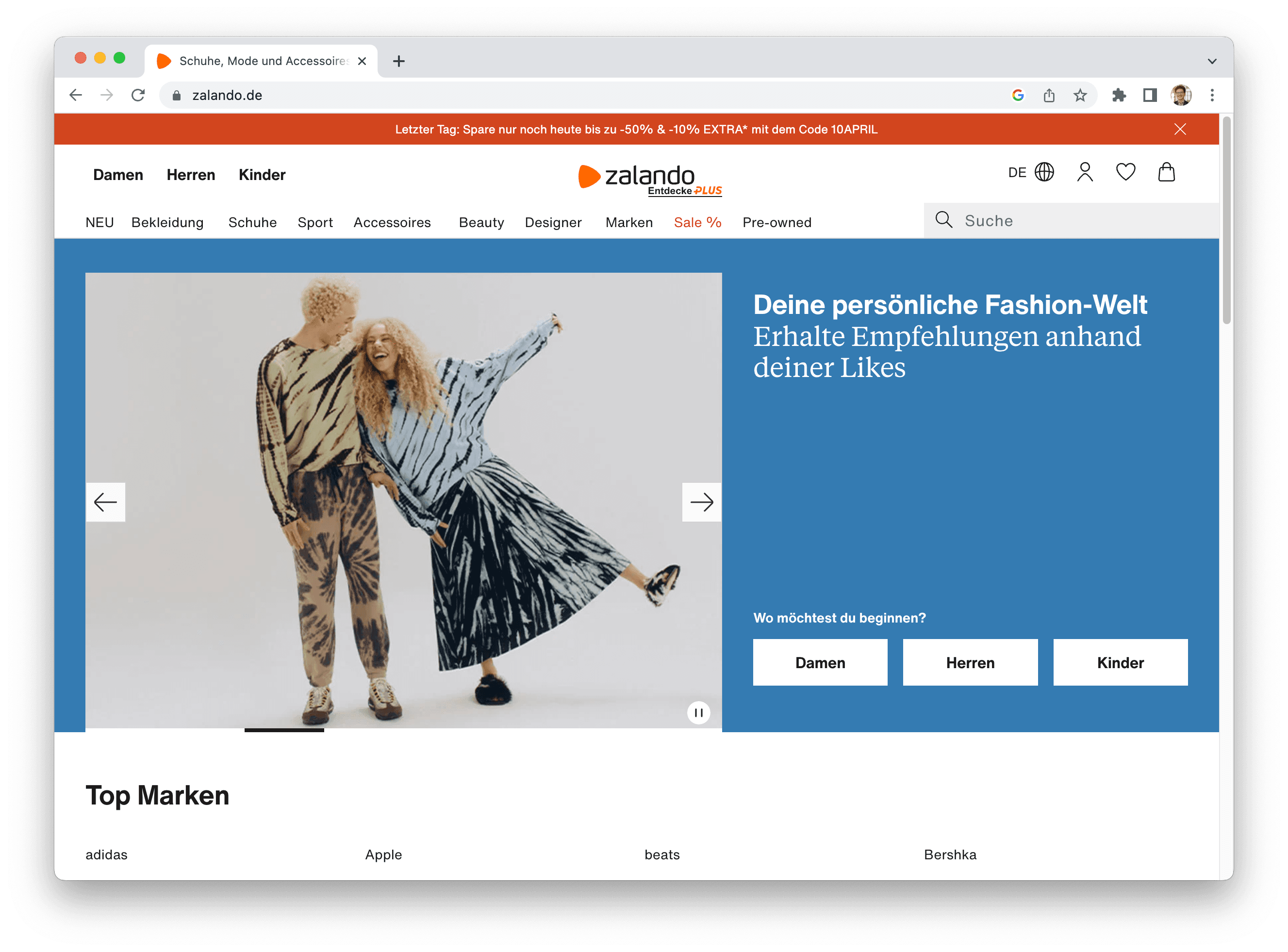Reload the zalando.de page
Image resolution: width=1288 pixels, height=952 pixels.
point(138,95)
